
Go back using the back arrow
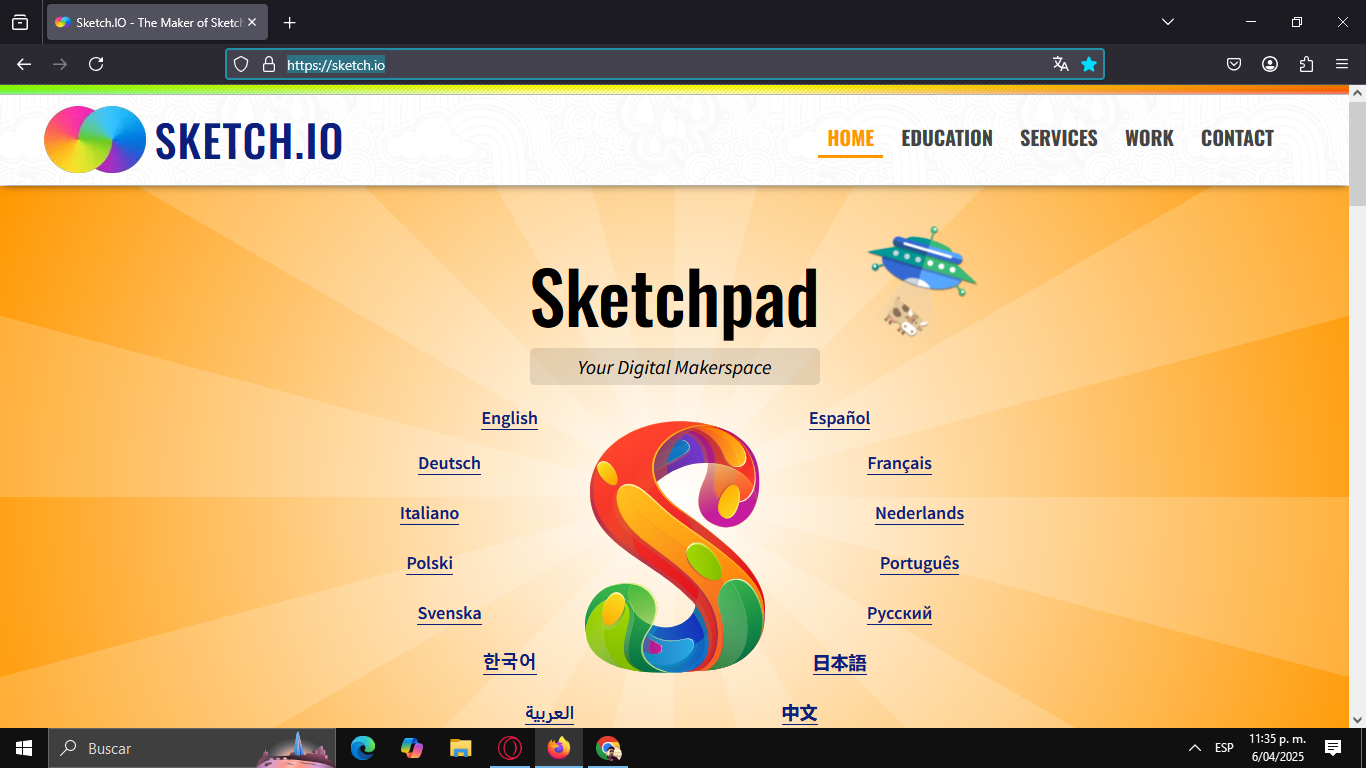(24, 64)
